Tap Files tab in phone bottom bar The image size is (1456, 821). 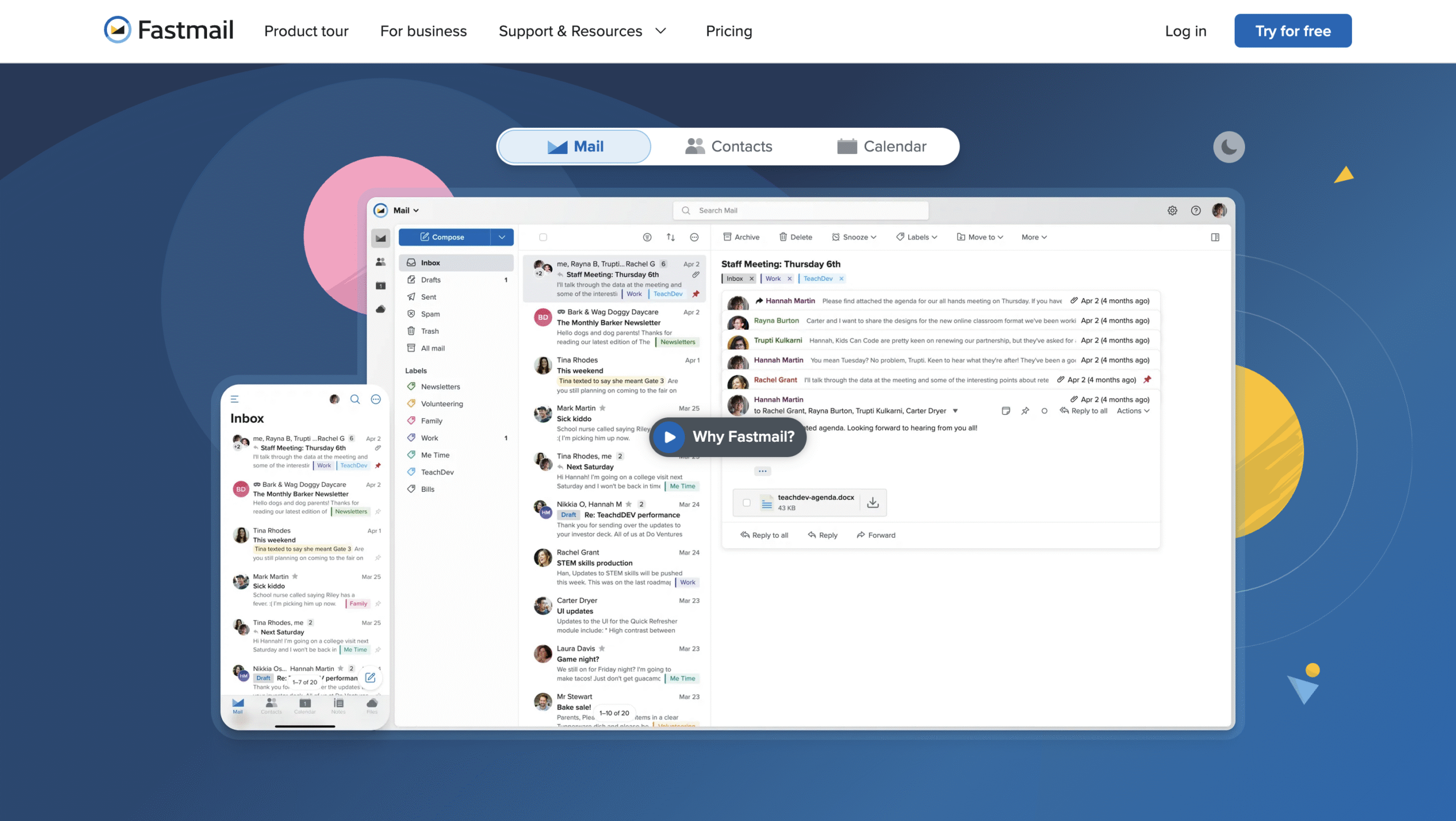click(372, 706)
